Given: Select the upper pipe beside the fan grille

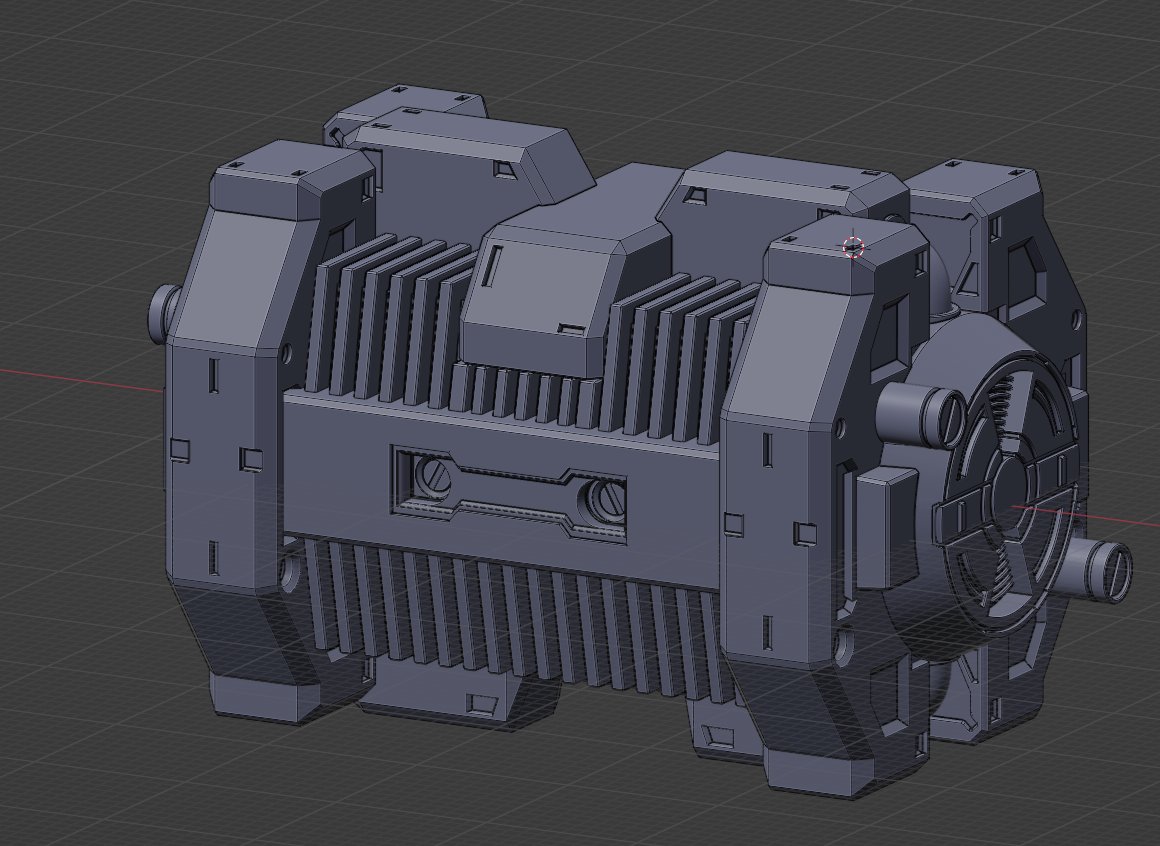Looking at the screenshot, I should pyautogui.click(x=922, y=415).
